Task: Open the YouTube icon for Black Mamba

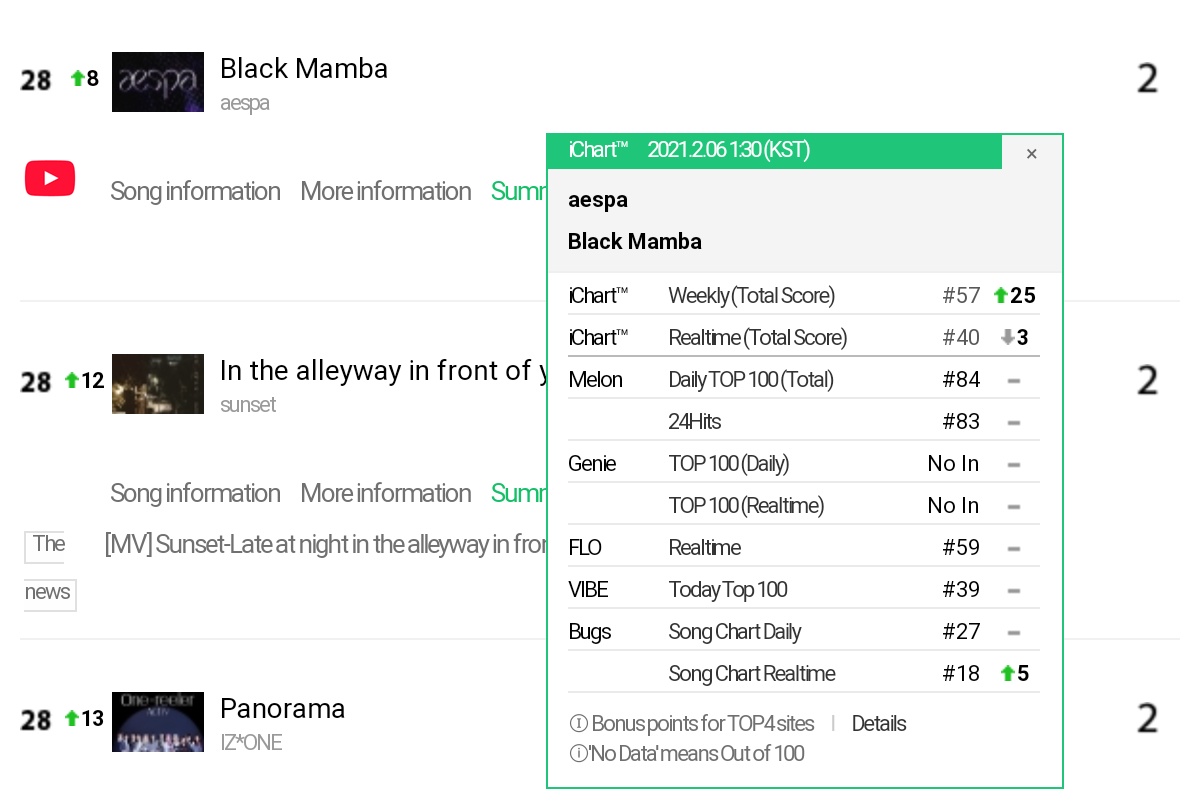Action: pyautogui.click(x=50, y=180)
